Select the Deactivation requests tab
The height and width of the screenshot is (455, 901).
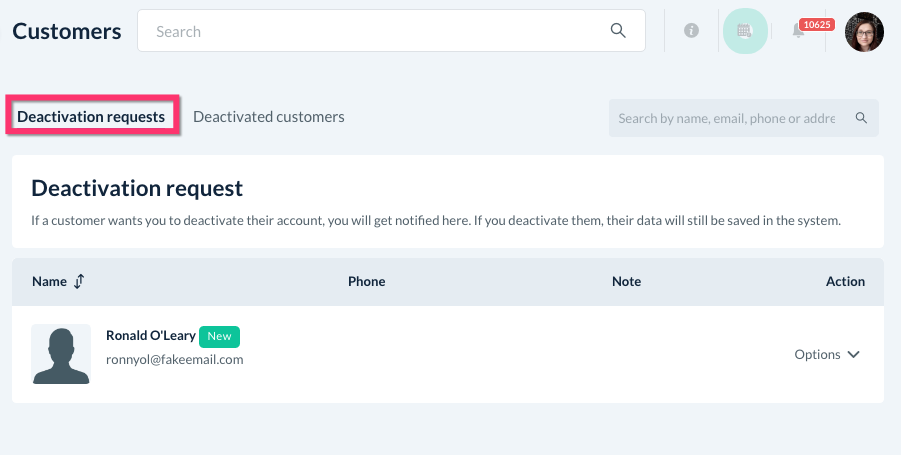pyautogui.click(x=92, y=117)
